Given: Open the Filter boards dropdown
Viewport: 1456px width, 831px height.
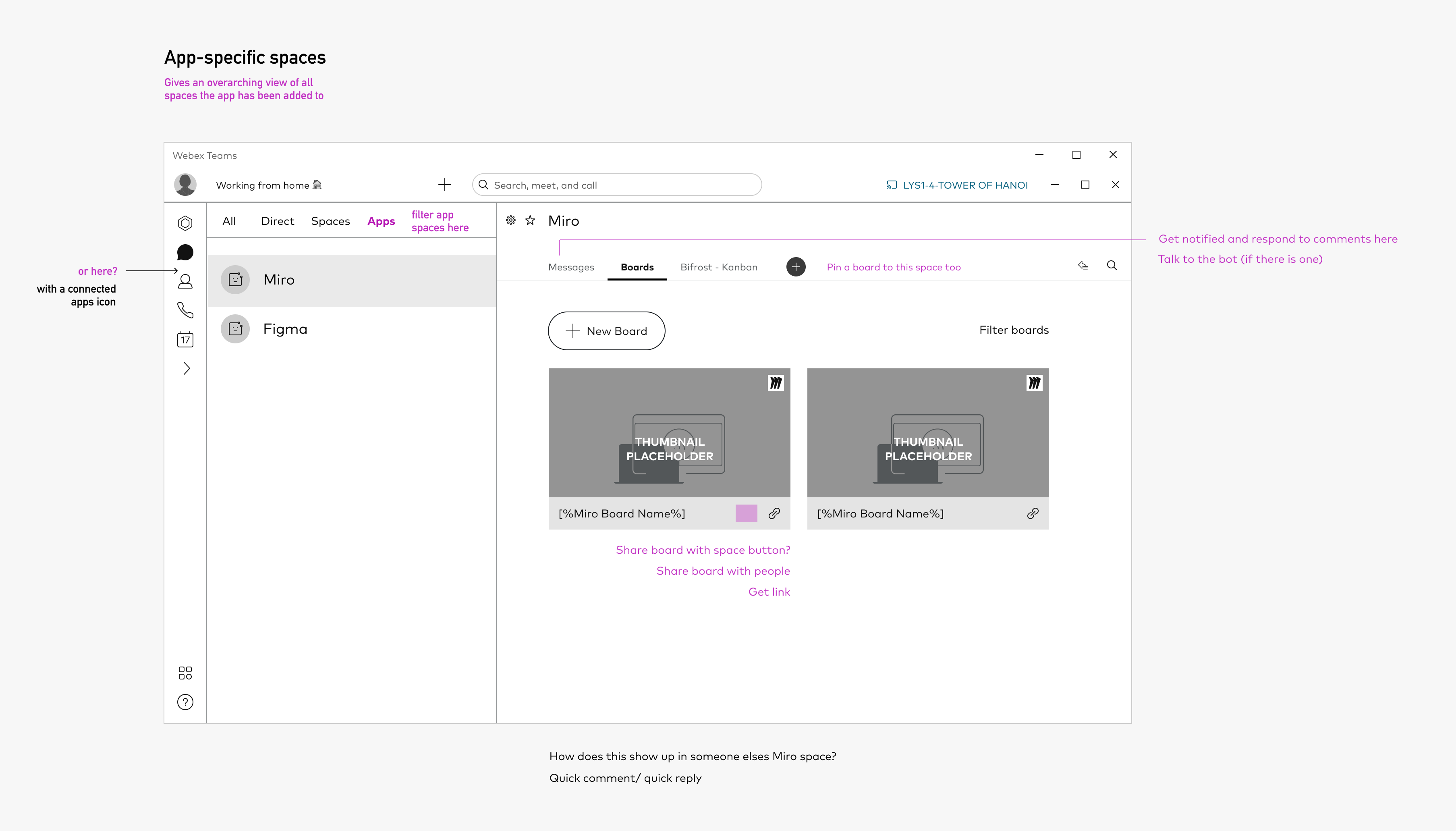Looking at the screenshot, I should coord(1013,330).
